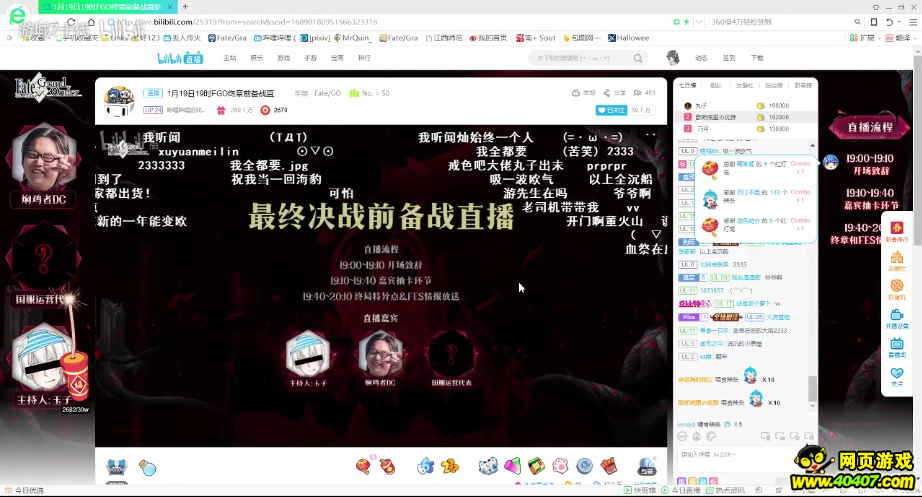Click the orange ball icon on right sidebar
Viewport: 922px width, 497px height.
[x=897, y=286]
